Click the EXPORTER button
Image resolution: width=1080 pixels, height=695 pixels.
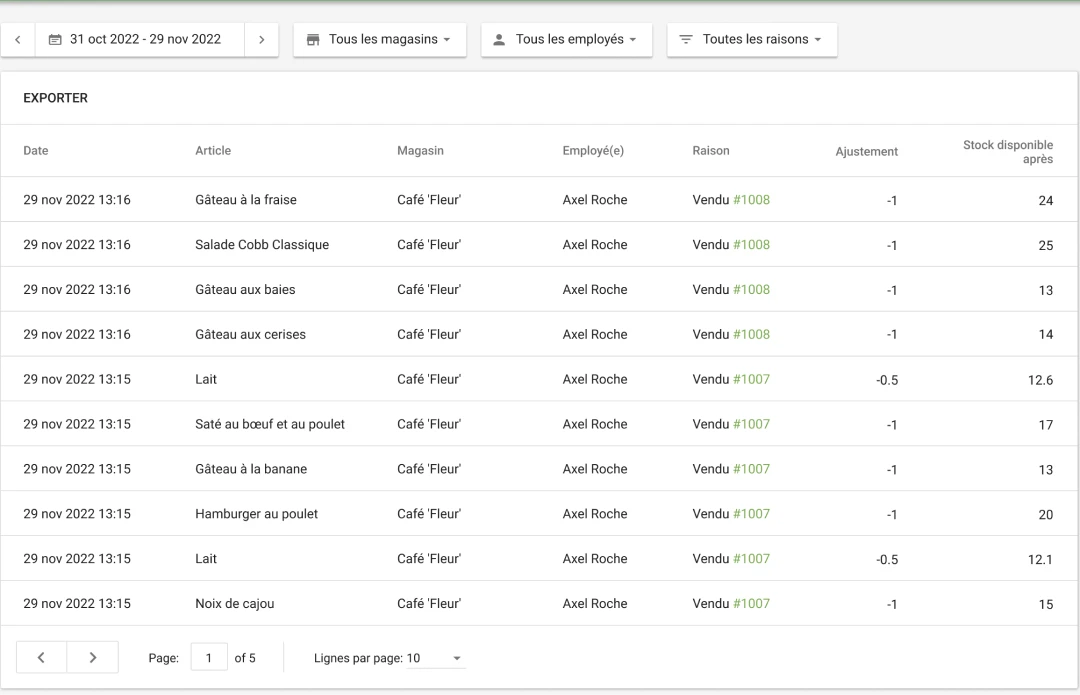pos(55,98)
